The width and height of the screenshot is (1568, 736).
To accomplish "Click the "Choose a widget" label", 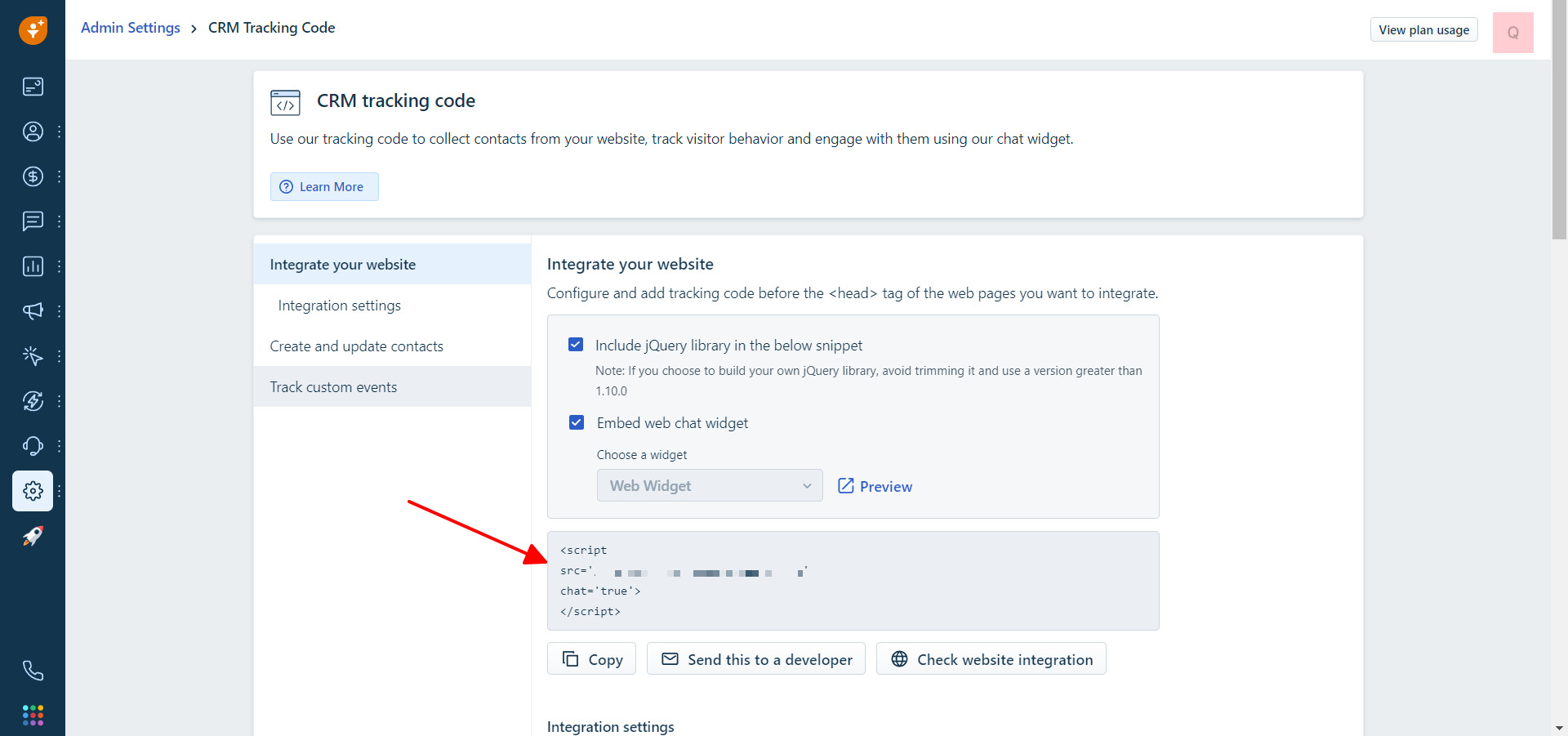I will (x=642, y=455).
